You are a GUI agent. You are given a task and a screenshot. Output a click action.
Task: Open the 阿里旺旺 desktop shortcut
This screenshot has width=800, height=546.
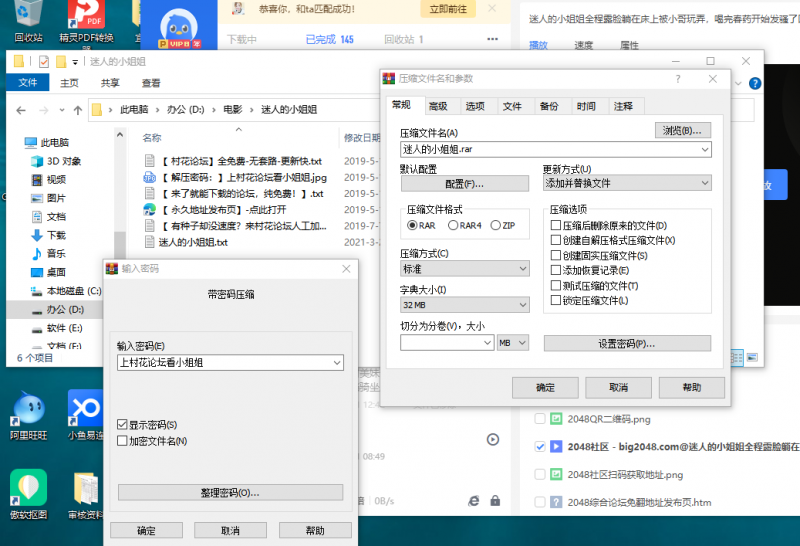click(28, 411)
